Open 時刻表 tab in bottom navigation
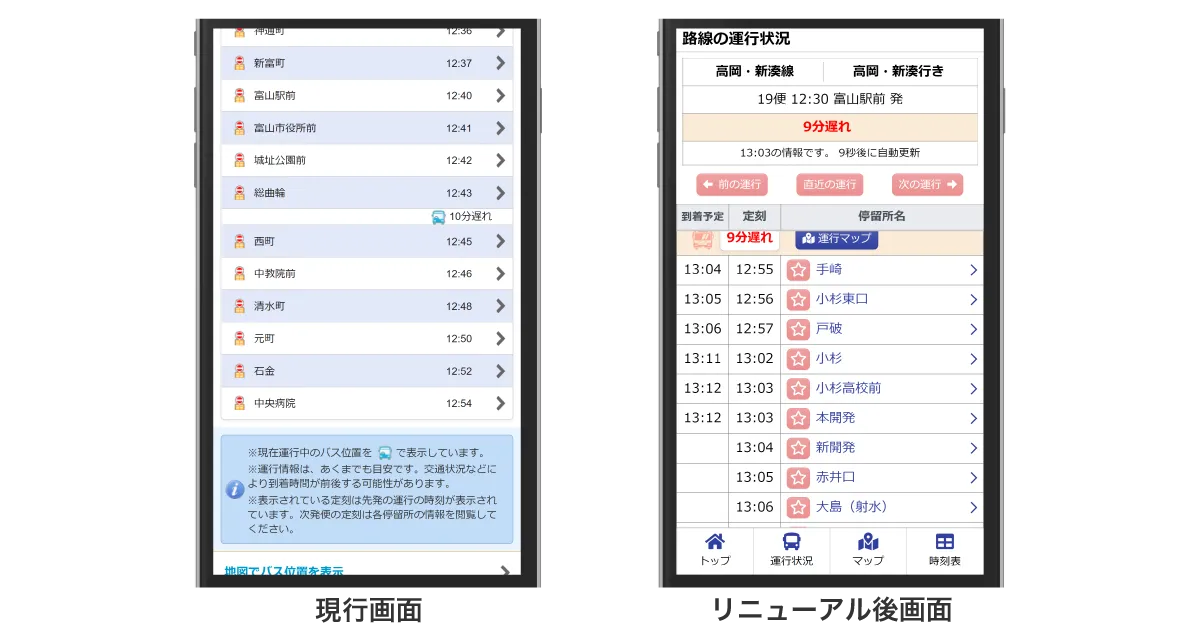The image size is (1200, 630). click(x=945, y=550)
